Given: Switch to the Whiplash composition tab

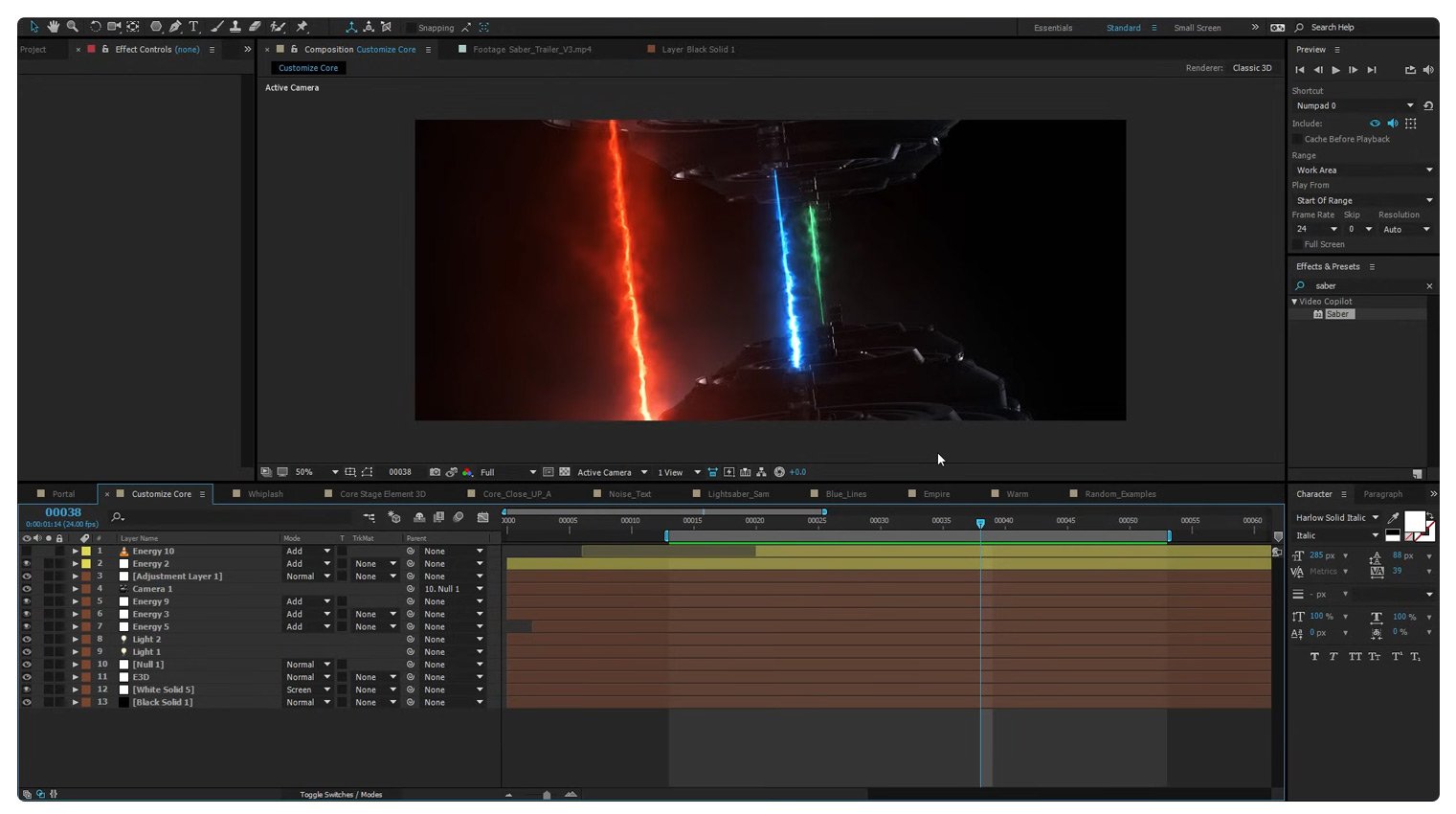Looking at the screenshot, I should tap(265, 493).
